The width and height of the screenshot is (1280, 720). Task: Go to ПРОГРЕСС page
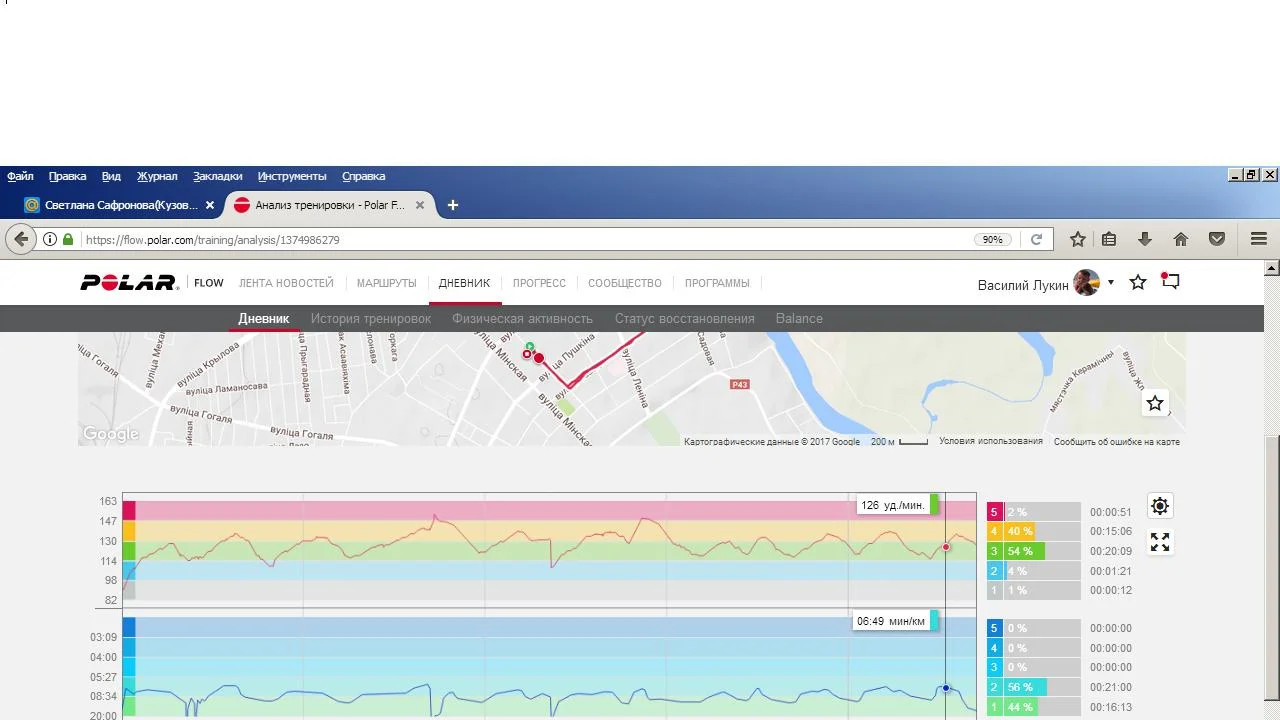click(539, 283)
